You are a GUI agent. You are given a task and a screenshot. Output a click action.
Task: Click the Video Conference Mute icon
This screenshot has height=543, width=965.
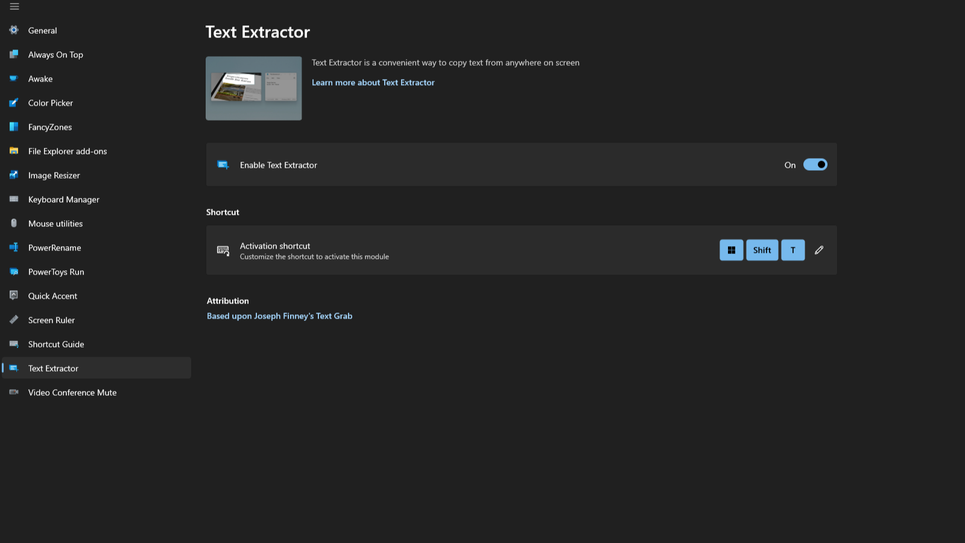pos(14,392)
